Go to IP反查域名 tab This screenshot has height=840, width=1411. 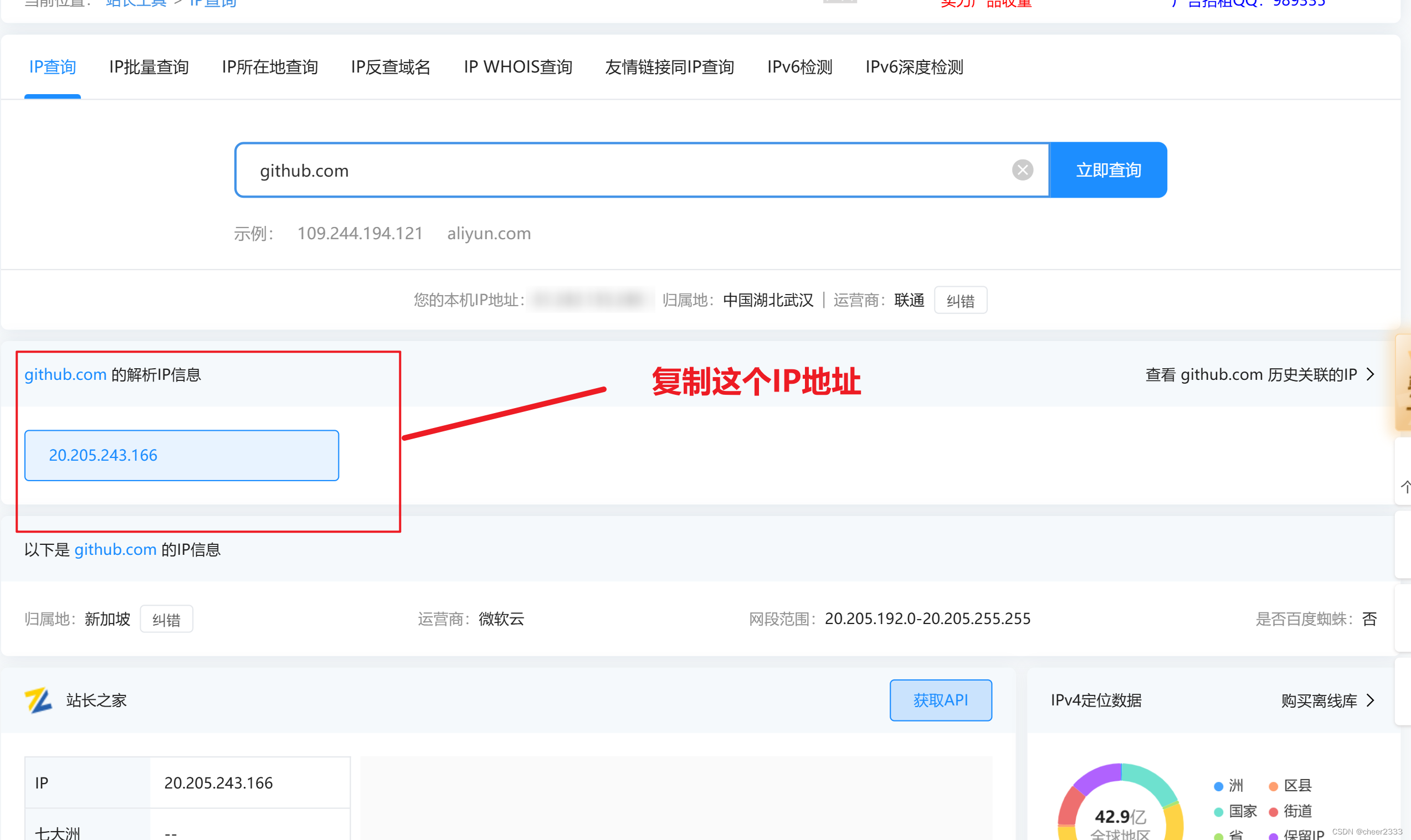tap(391, 68)
